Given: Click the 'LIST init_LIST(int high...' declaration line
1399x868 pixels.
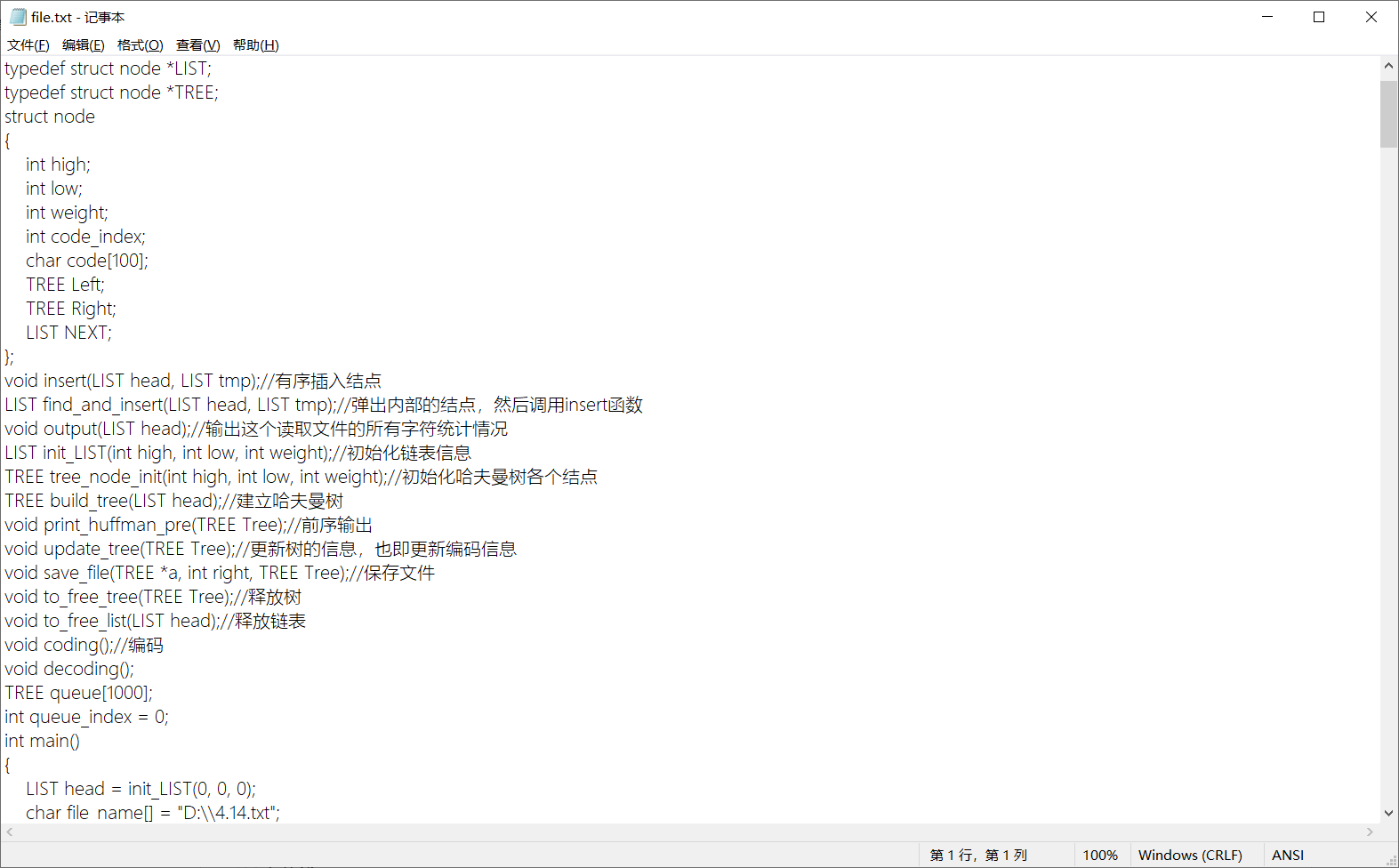Looking at the screenshot, I should tap(238, 453).
